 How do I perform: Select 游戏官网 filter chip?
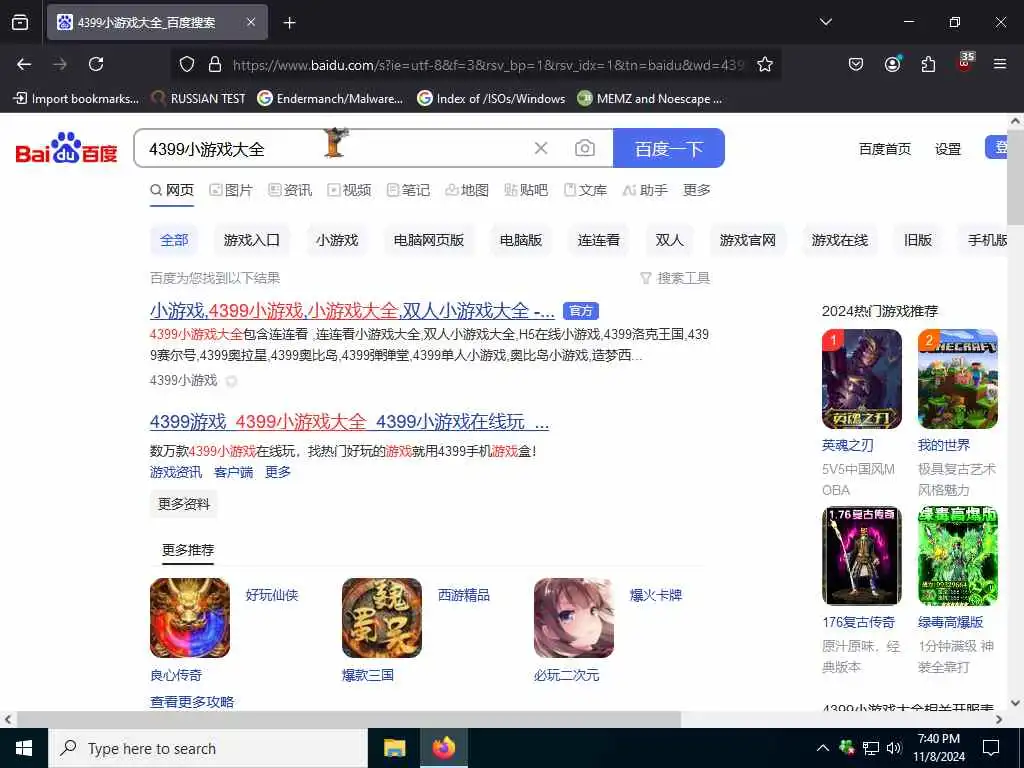click(x=748, y=240)
